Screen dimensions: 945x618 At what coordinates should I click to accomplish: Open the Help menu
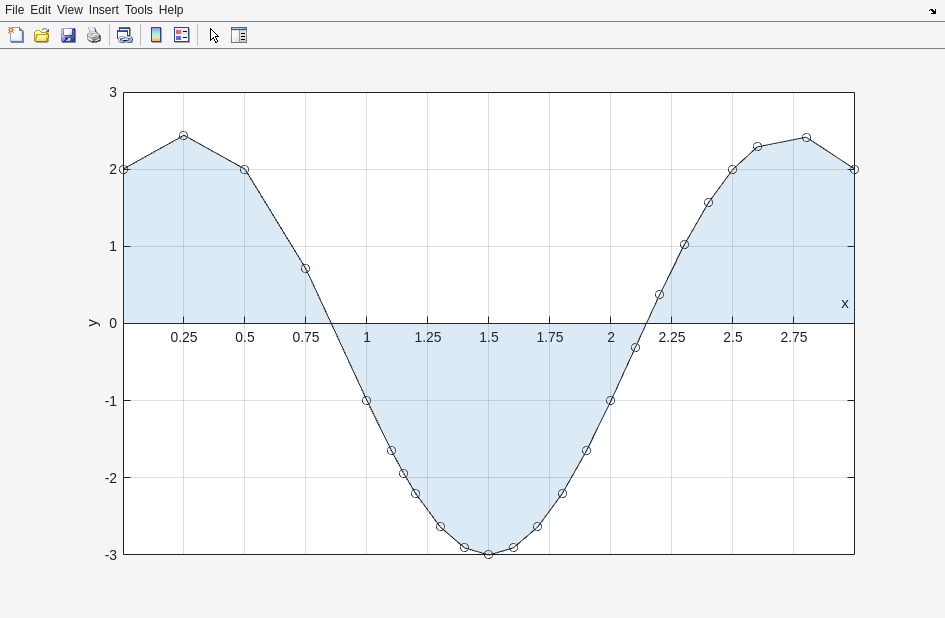171,10
